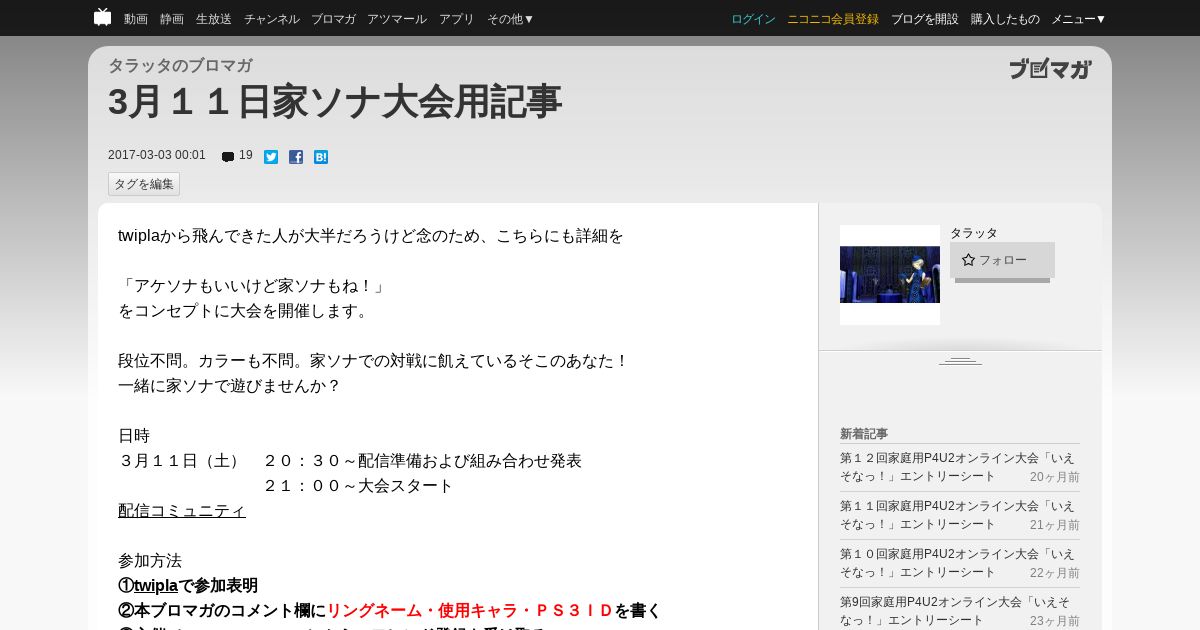
Task: Open the 配信コミュニティ link
Action: (x=182, y=511)
